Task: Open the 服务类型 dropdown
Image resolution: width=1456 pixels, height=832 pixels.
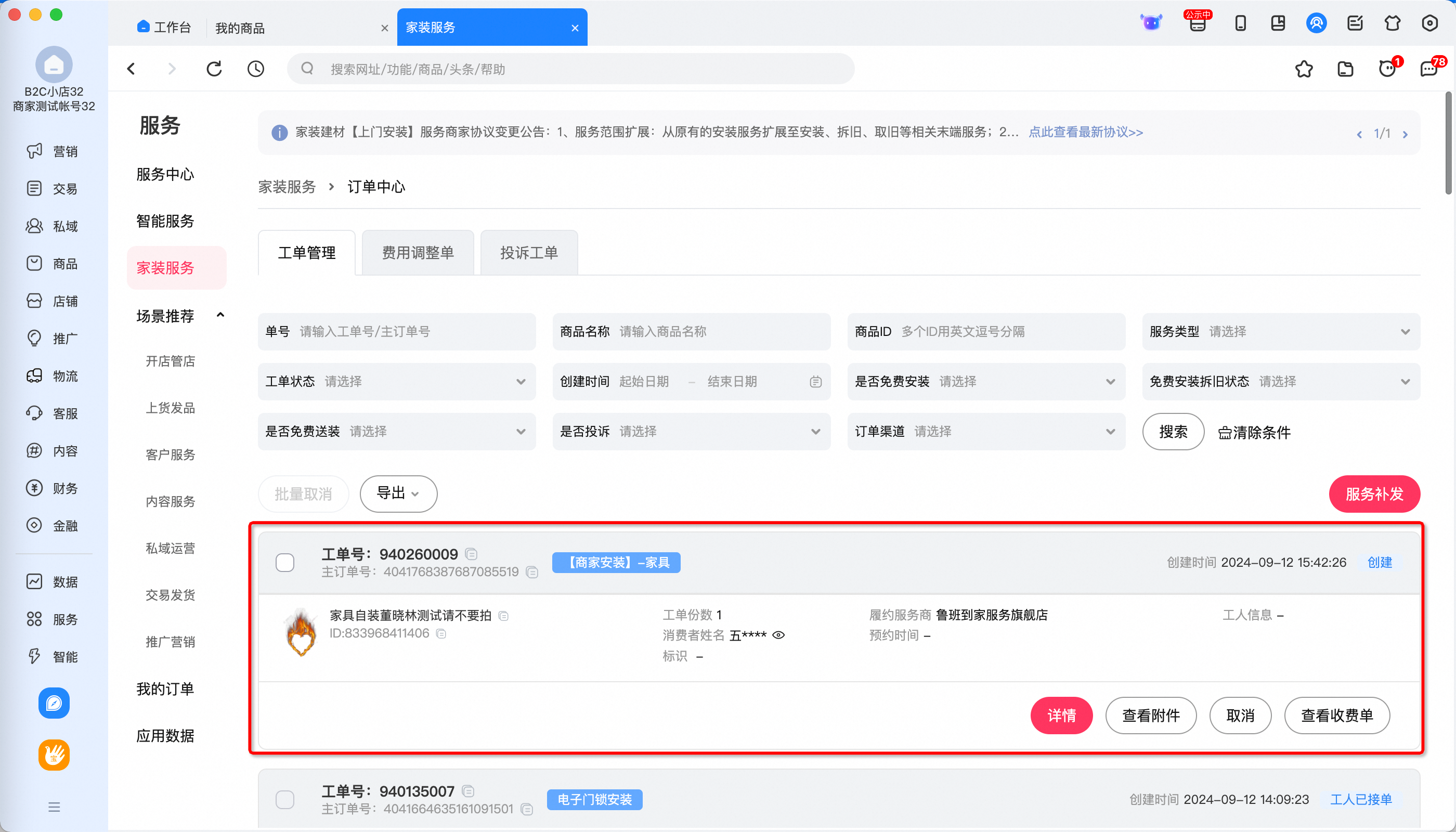Action: (1281, 332)
